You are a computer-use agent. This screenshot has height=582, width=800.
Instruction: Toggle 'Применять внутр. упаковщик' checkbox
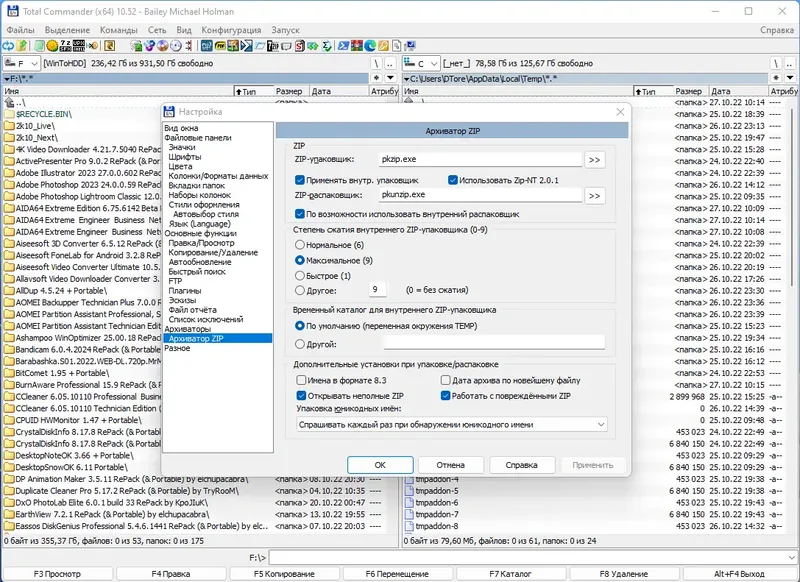click(300, 180)
